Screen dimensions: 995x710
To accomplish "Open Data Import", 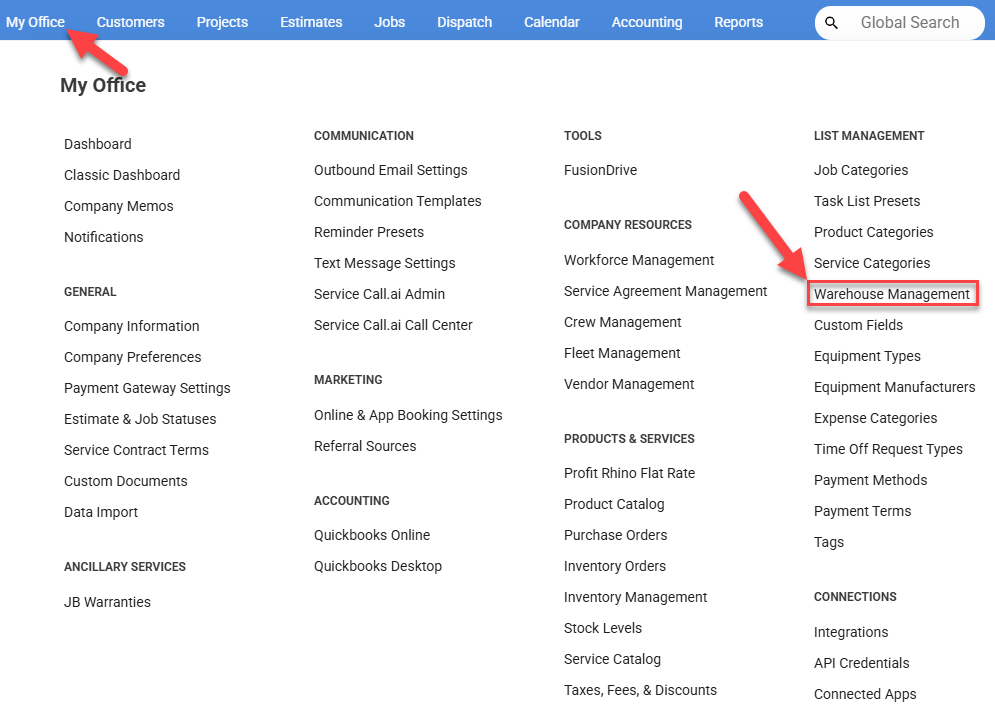I will pos(101,513).
